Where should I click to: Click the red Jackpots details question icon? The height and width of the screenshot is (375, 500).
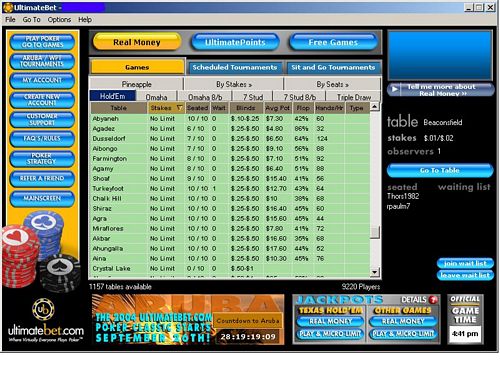coord(433,299)
